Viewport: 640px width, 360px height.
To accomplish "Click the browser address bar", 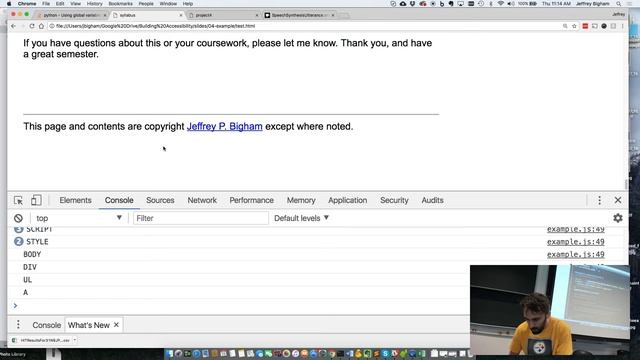I will pos(304,26).
